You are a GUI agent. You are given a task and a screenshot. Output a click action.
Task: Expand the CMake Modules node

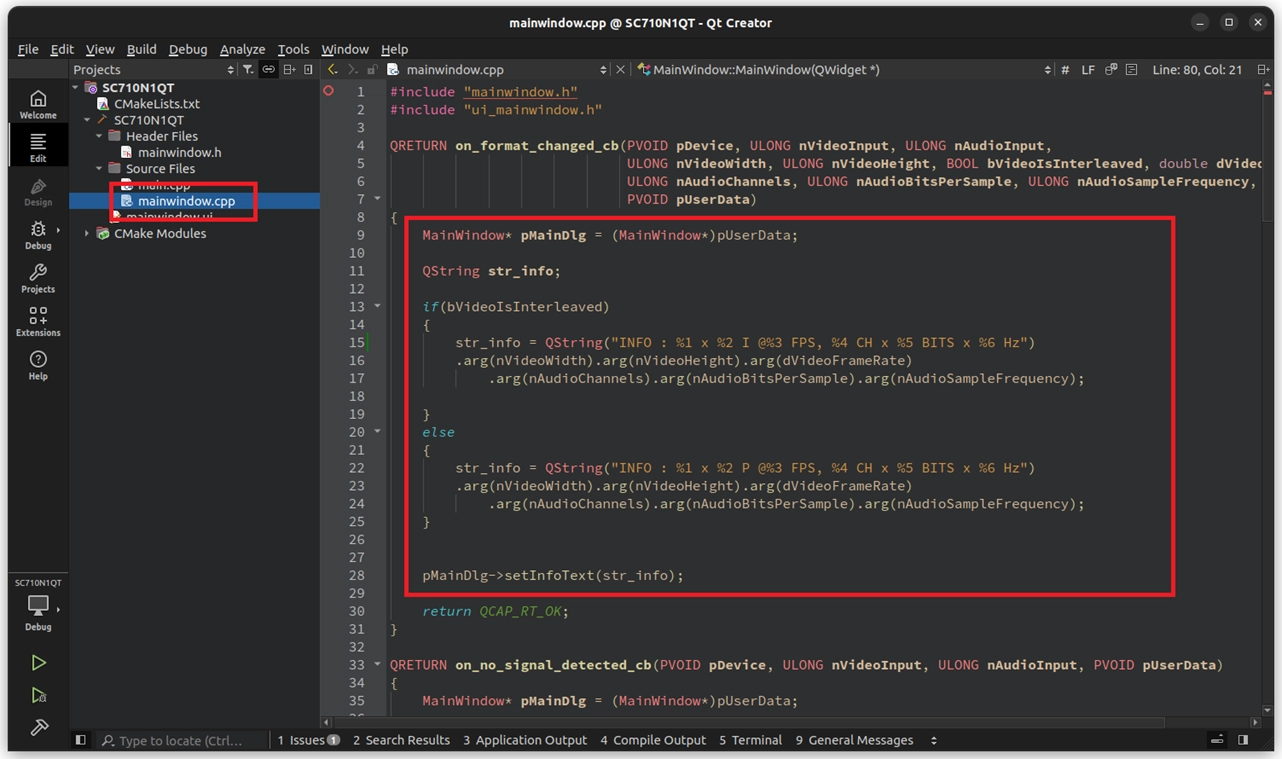click(x=87, y=233)
